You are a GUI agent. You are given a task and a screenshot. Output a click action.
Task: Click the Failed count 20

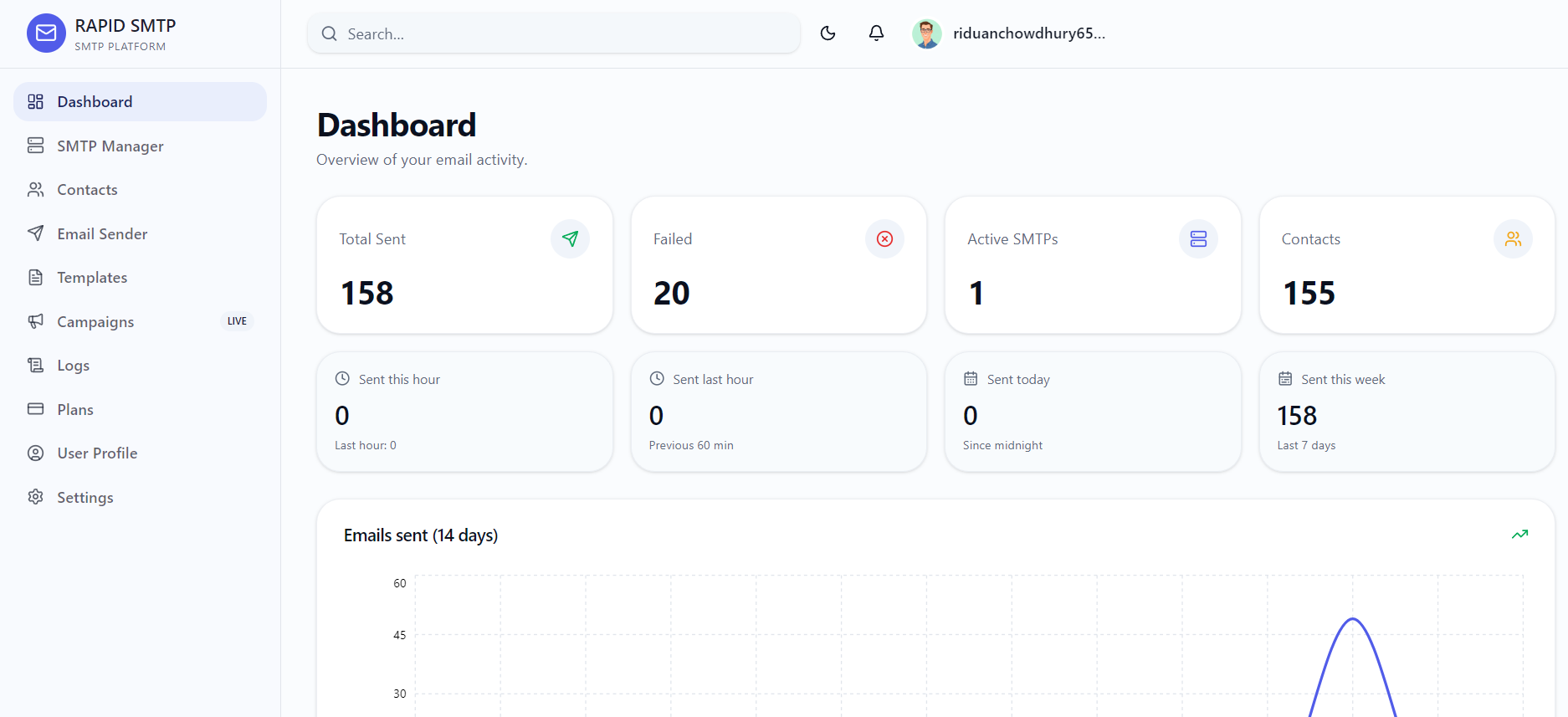coord(672,294)
